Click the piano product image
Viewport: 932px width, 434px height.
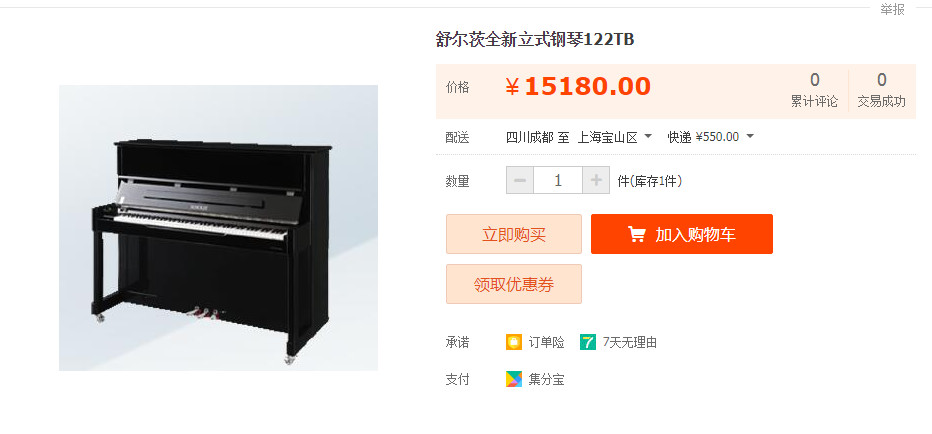click(x=218, y=228)
